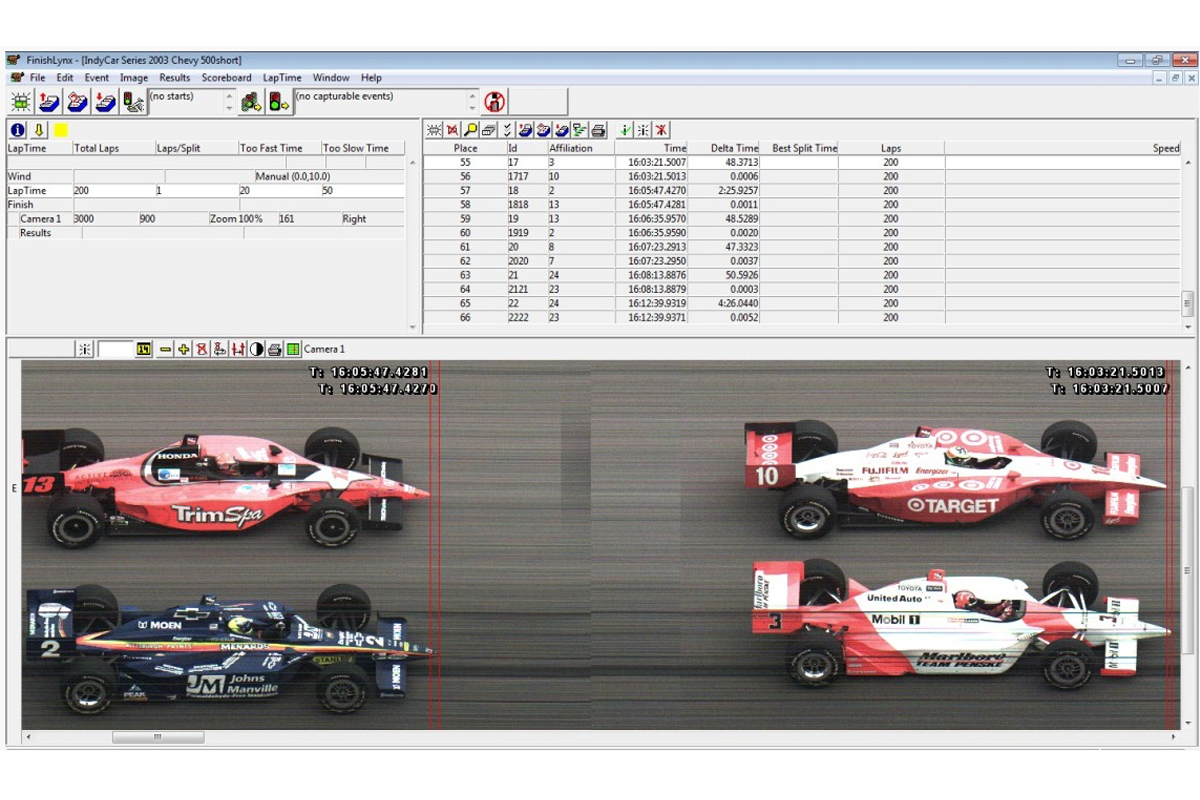1200x800 pixels.
Task: Open the Event menu
Action: pos(97,78)
